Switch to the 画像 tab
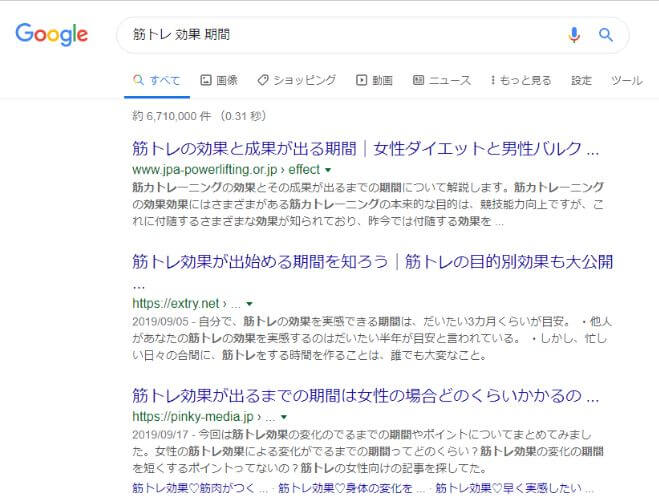The width and height of the screenshot is (659, 500). point(219,80)
